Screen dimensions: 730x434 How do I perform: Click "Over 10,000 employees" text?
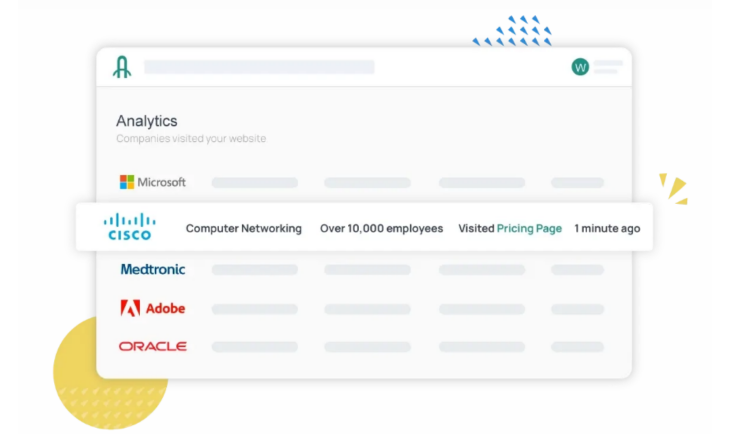coord(381,229)
